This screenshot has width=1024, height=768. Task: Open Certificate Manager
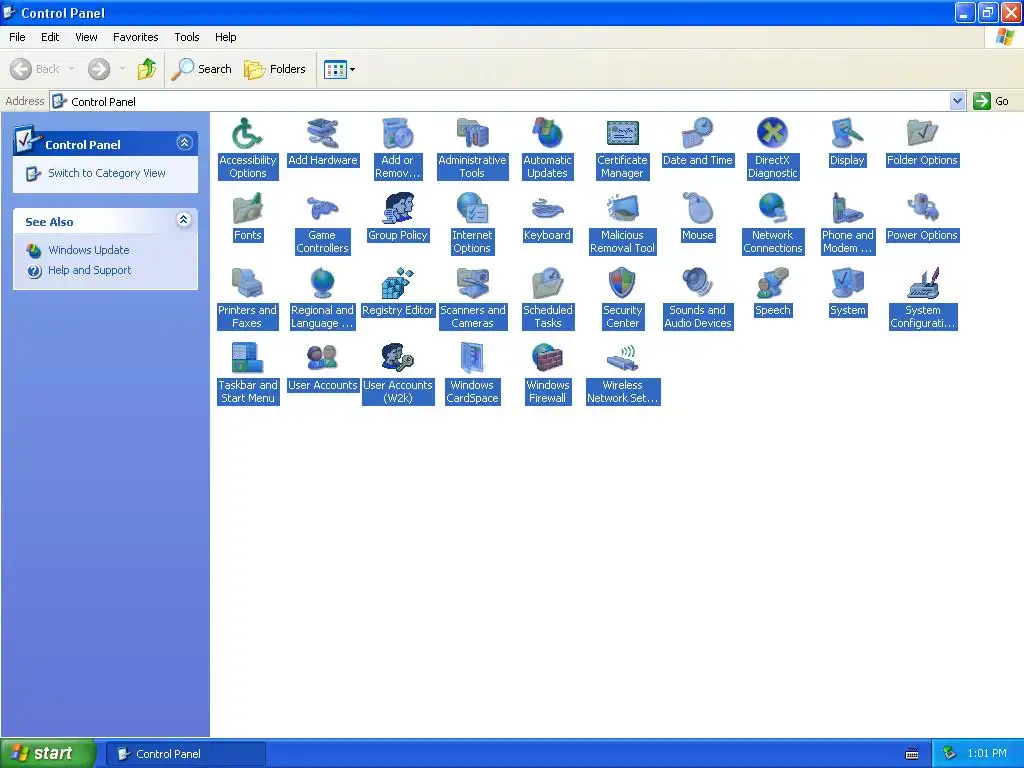pyautogui.click(x=622, y=134)
